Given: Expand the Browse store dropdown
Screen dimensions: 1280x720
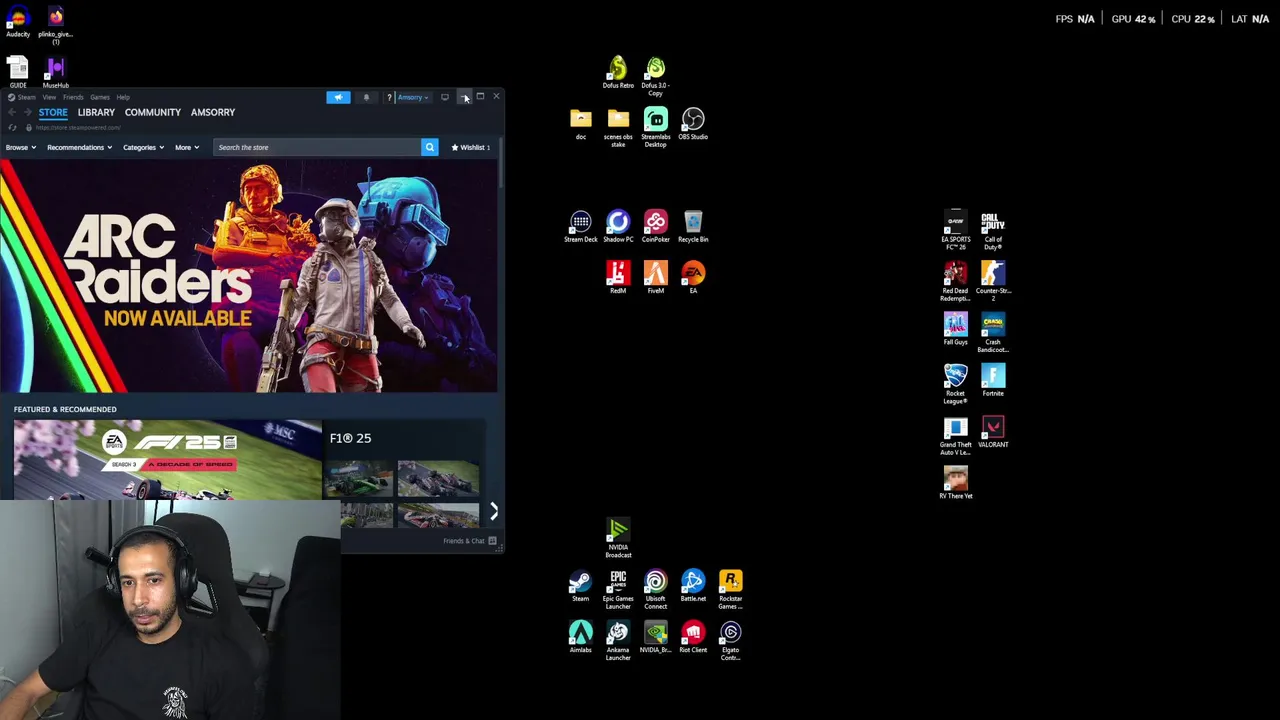Looking at the screenshot, I should (20, 147).
